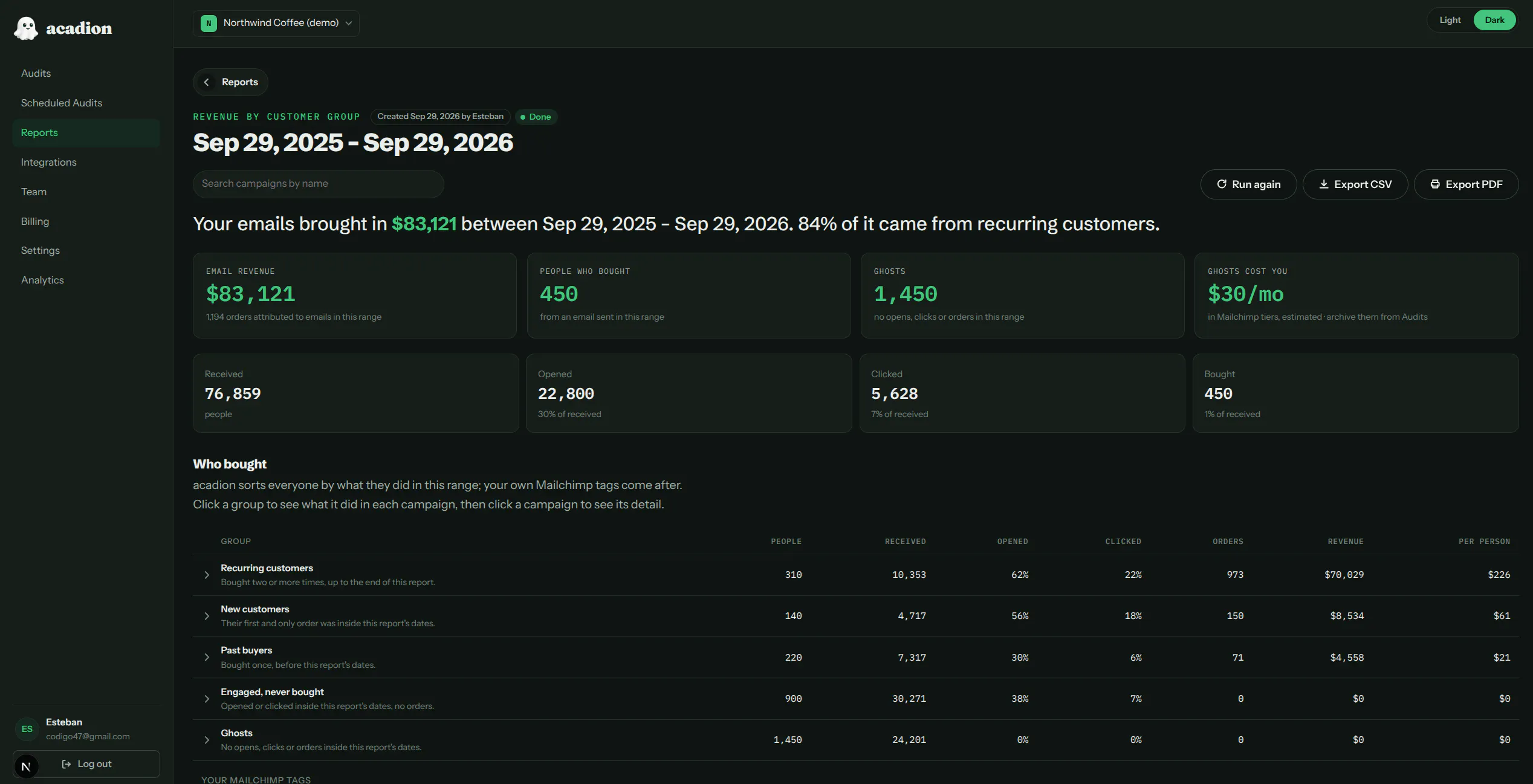Switch theme to Light

(1450, 20)
